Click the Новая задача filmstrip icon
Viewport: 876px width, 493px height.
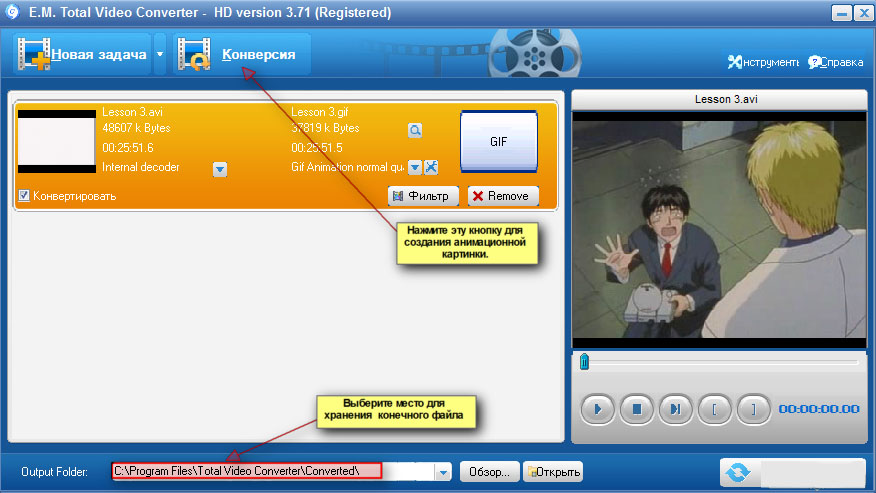34,54
